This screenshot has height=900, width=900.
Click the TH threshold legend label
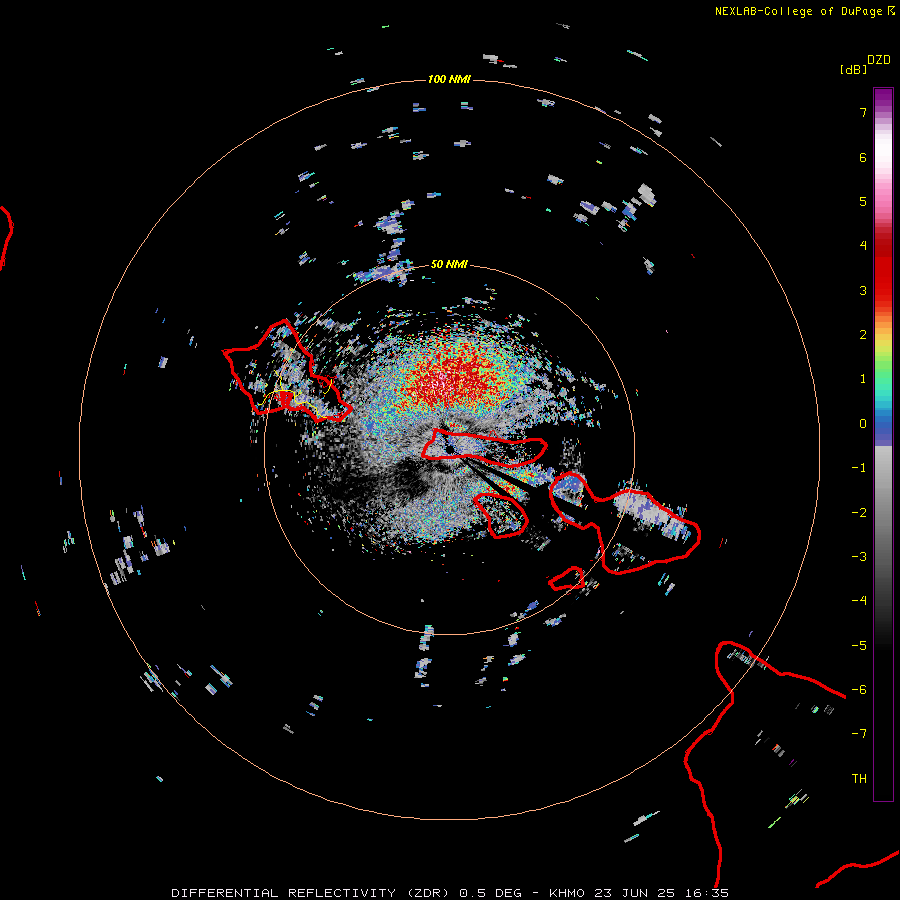tap(859, 779)
